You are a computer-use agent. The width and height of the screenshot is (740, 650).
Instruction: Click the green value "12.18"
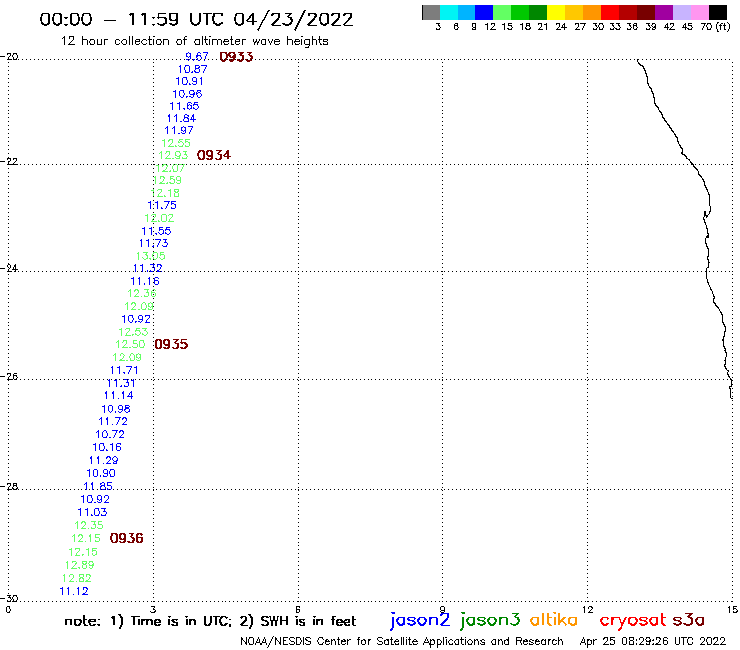tap(165, 193)
